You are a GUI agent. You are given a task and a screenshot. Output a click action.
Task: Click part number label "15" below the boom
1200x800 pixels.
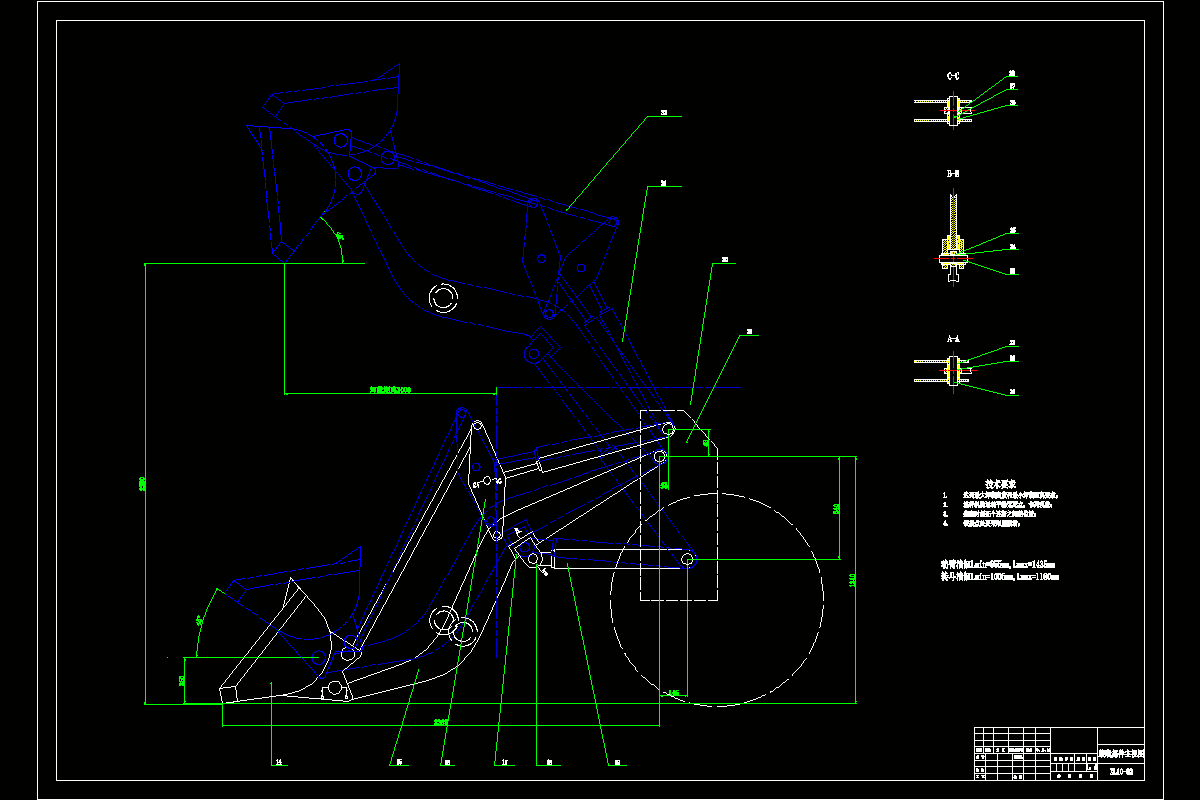tap(398, 763)
